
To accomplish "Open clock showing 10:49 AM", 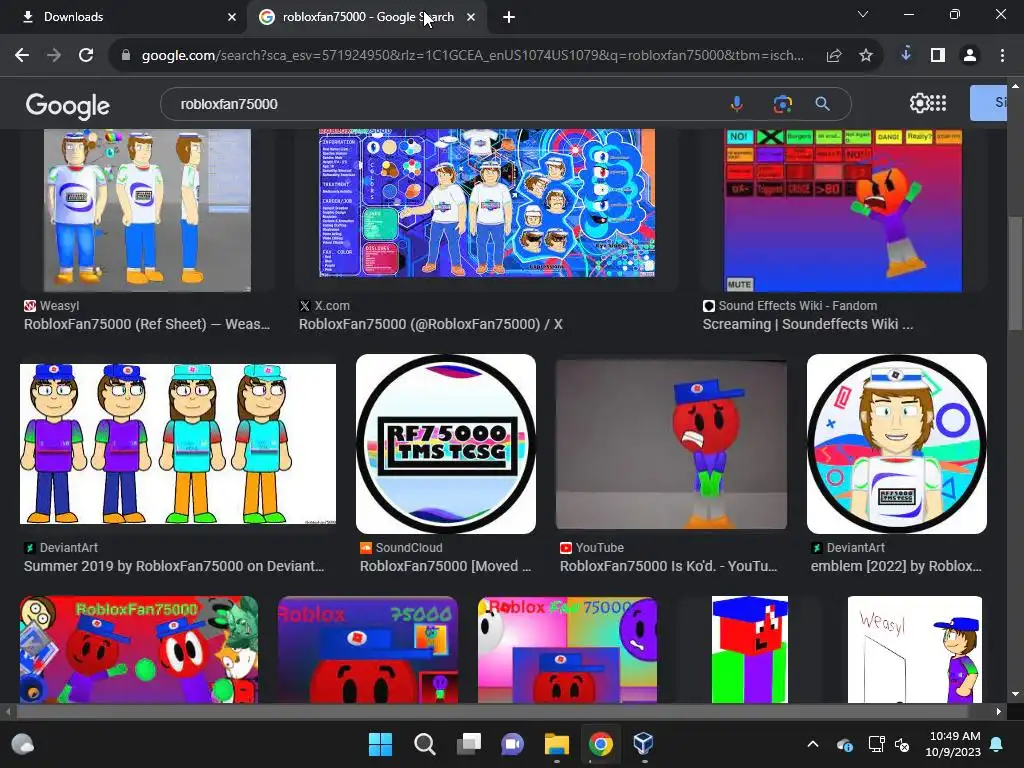I will click(x=953, y=744).
